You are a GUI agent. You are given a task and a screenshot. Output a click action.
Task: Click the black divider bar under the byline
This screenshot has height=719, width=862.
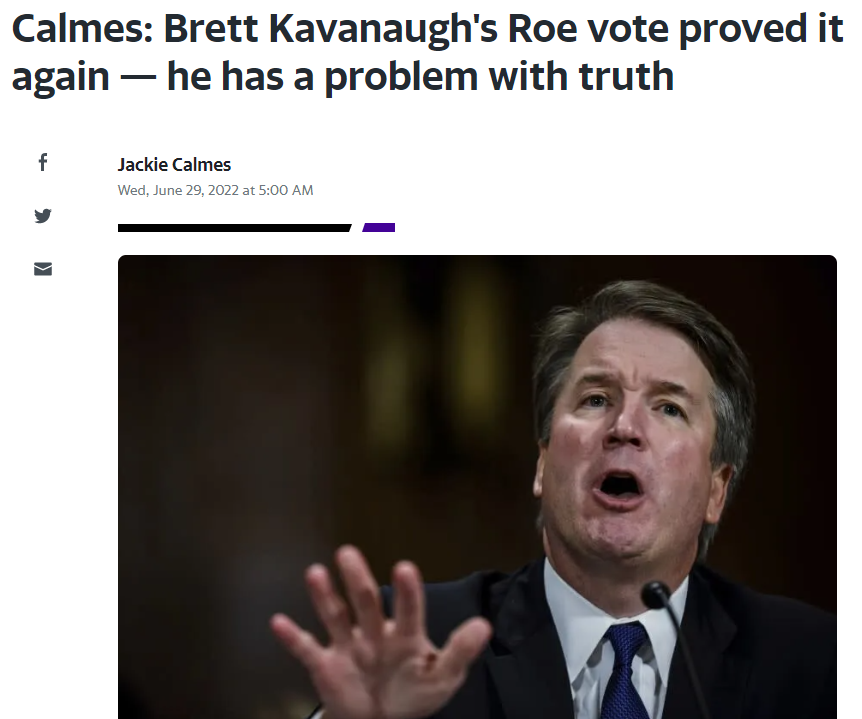tap(234, 228)
